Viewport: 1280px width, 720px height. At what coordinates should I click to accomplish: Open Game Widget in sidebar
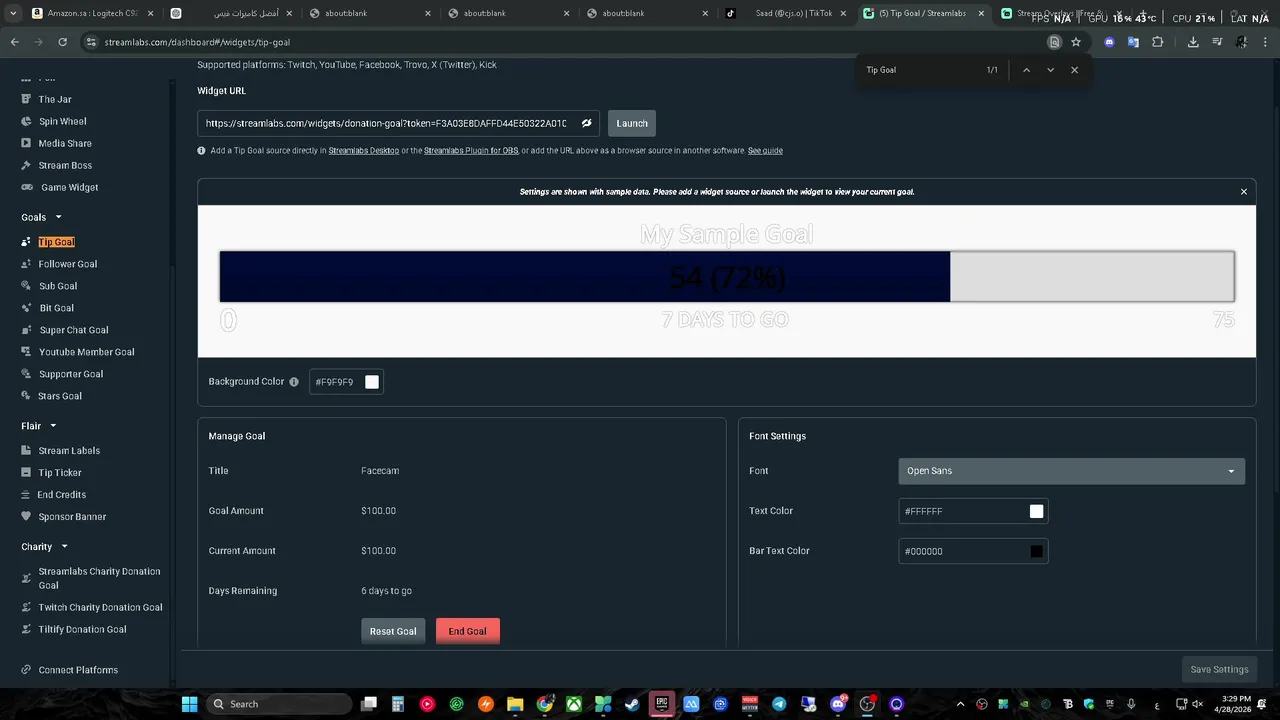coord(69,187)
